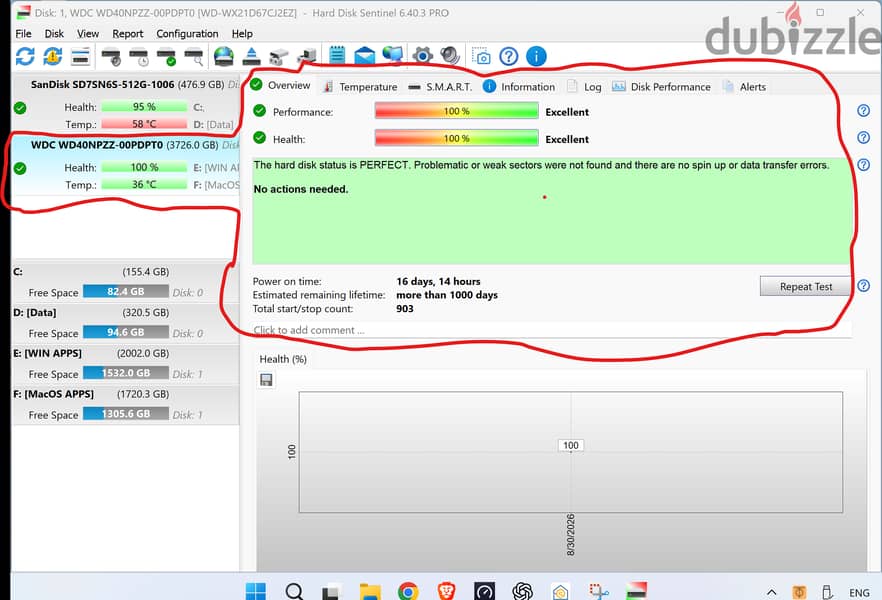Click the WDC 36 °C temperature bar
882x600 pixels.
click(144, 184)
